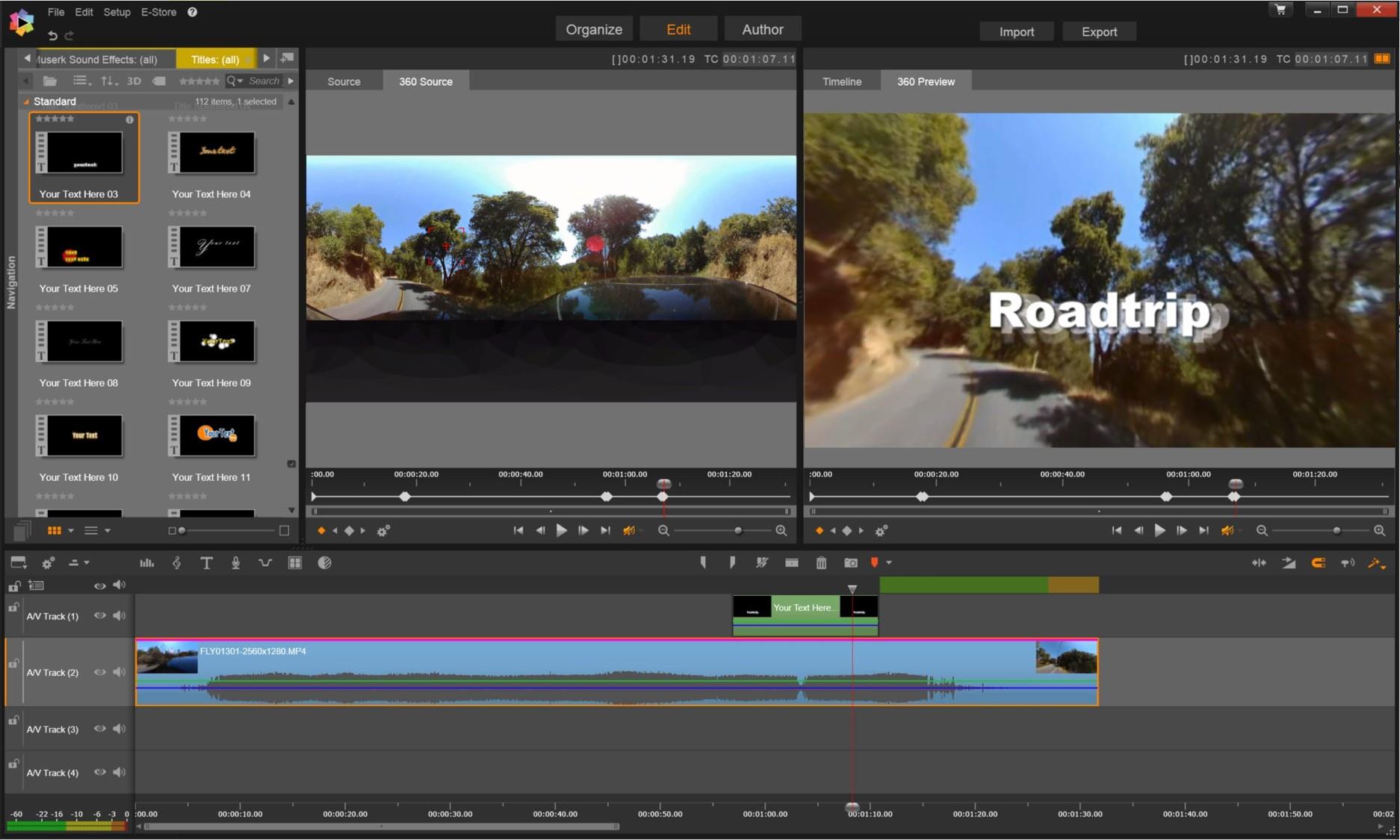1400x840 pixels.
Task: Take a snapshot of the current frame
Action: pyautogui.click(x=849, y=563)
